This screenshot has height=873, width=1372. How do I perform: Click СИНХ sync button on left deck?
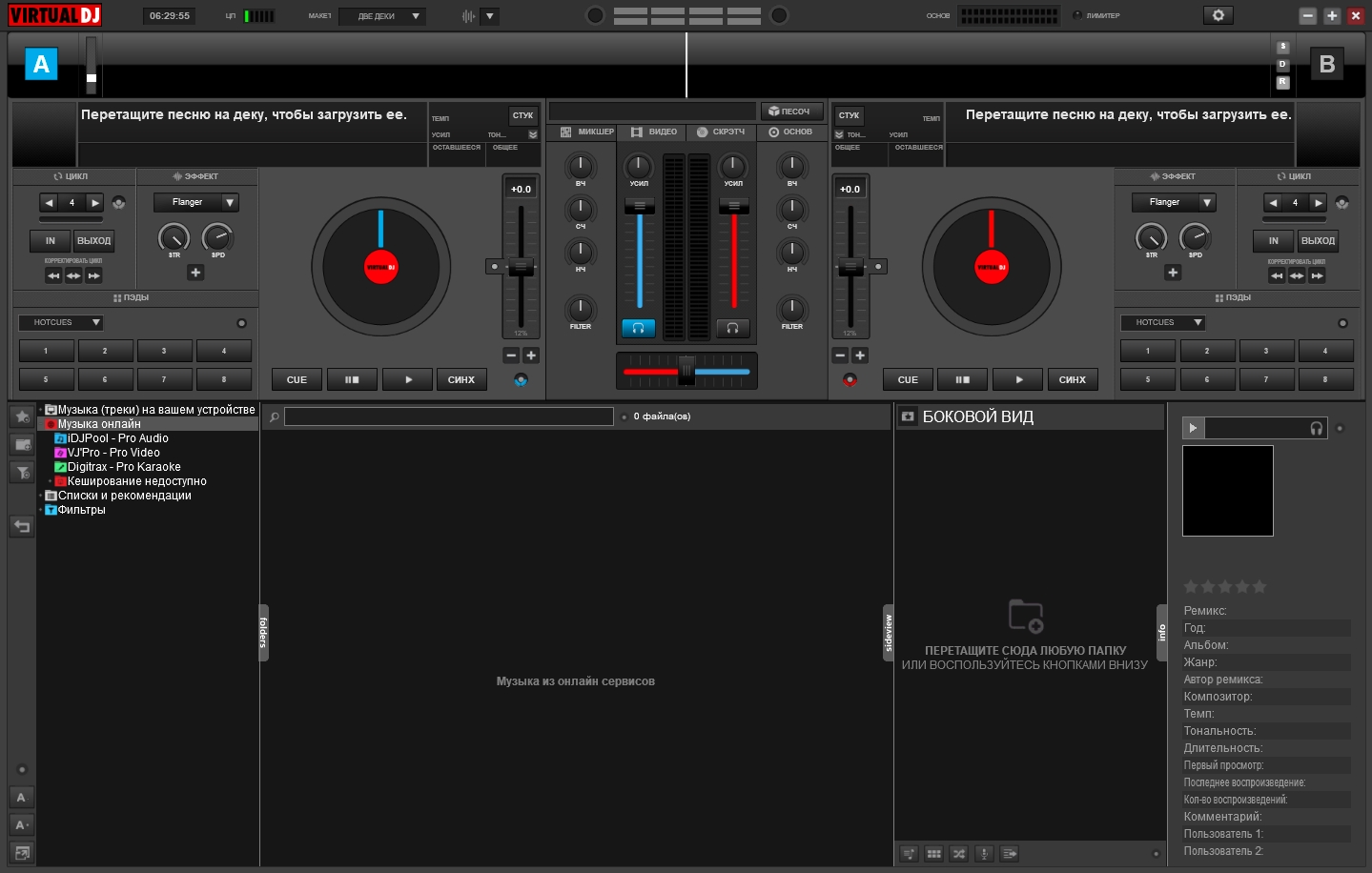pos(461,379)
